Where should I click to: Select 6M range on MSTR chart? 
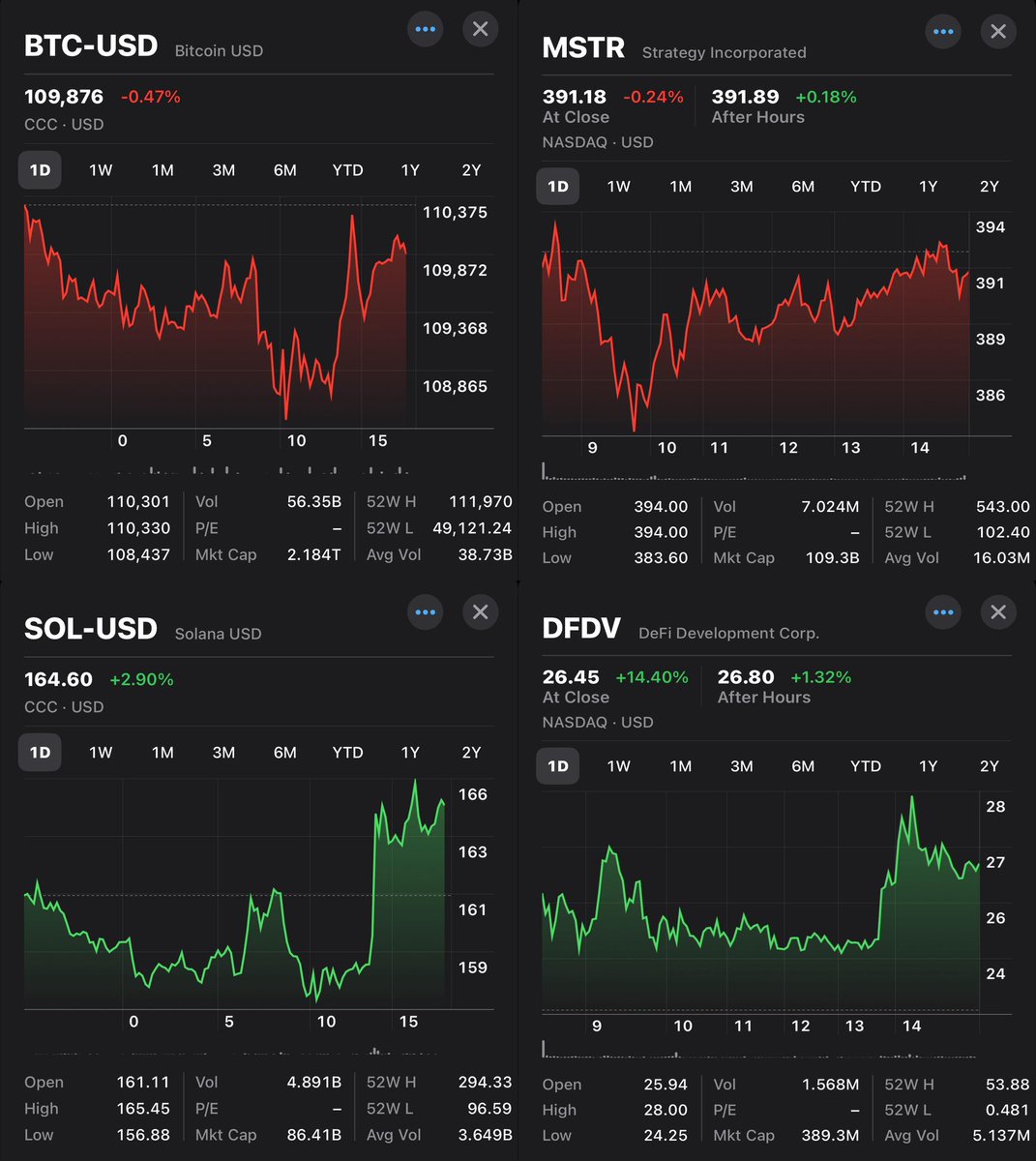(x=803, y=186)
